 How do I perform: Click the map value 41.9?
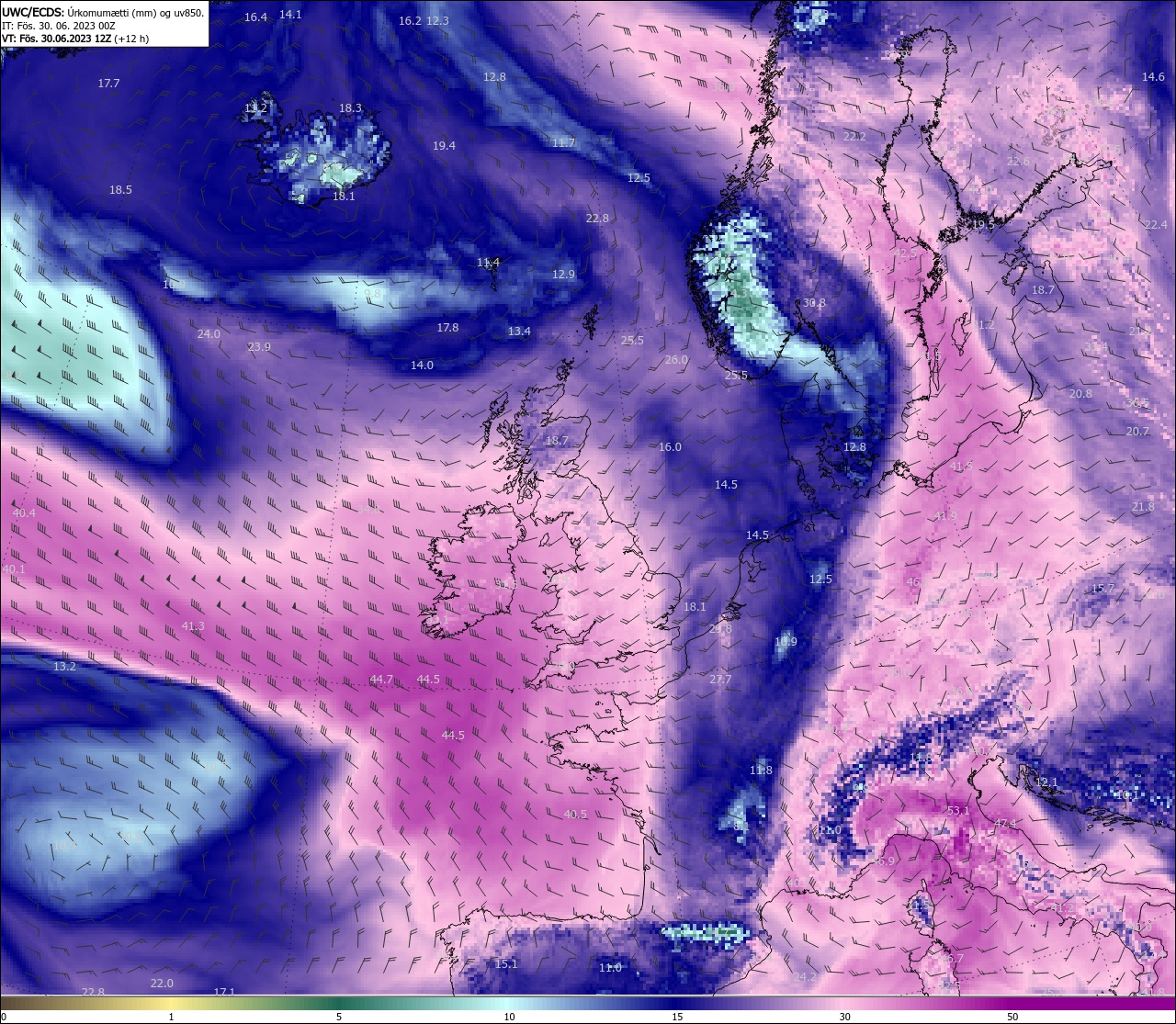(x=945, y=515)
